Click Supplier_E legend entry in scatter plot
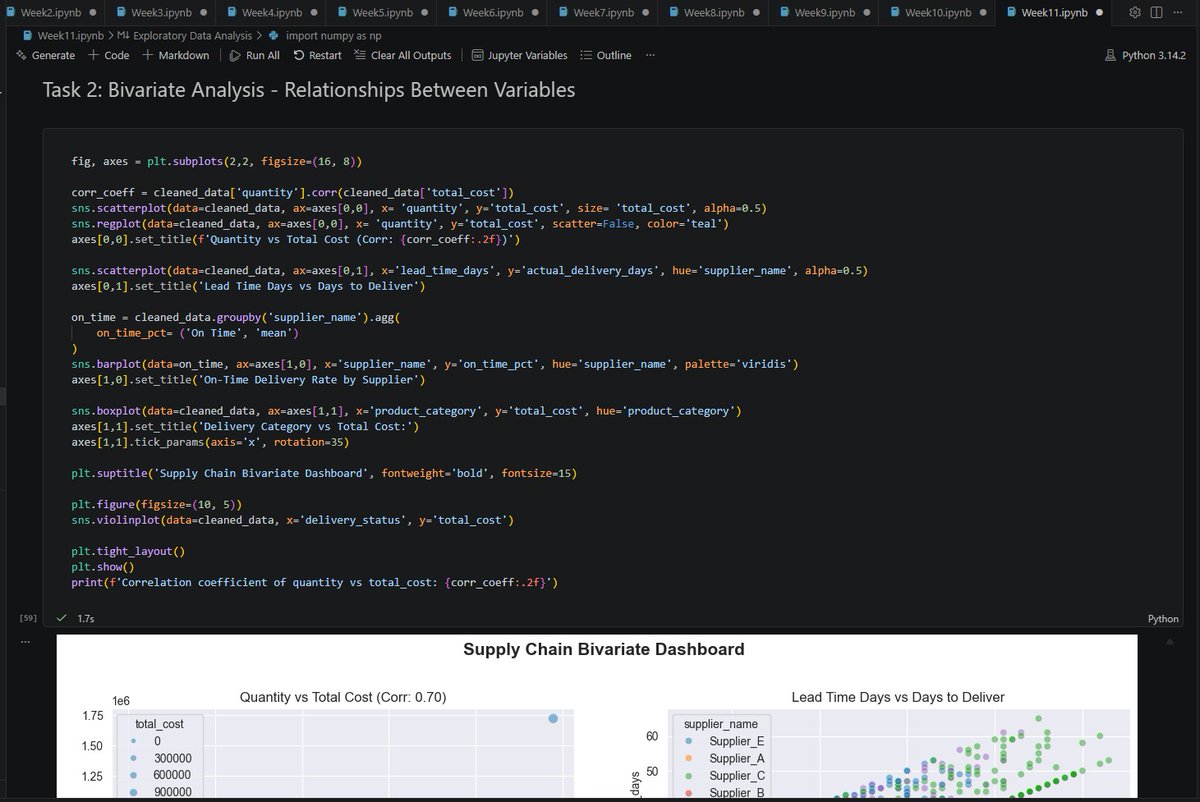1200x802 pixels. click(x=725, y=741)
